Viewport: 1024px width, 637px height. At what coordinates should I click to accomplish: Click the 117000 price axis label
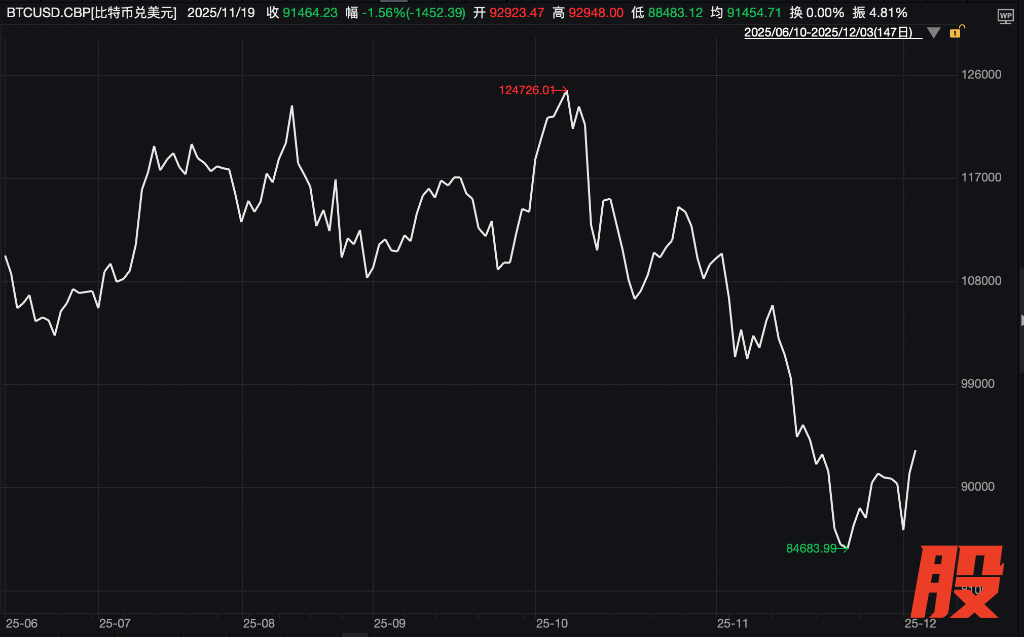click(x=980, y=178)
